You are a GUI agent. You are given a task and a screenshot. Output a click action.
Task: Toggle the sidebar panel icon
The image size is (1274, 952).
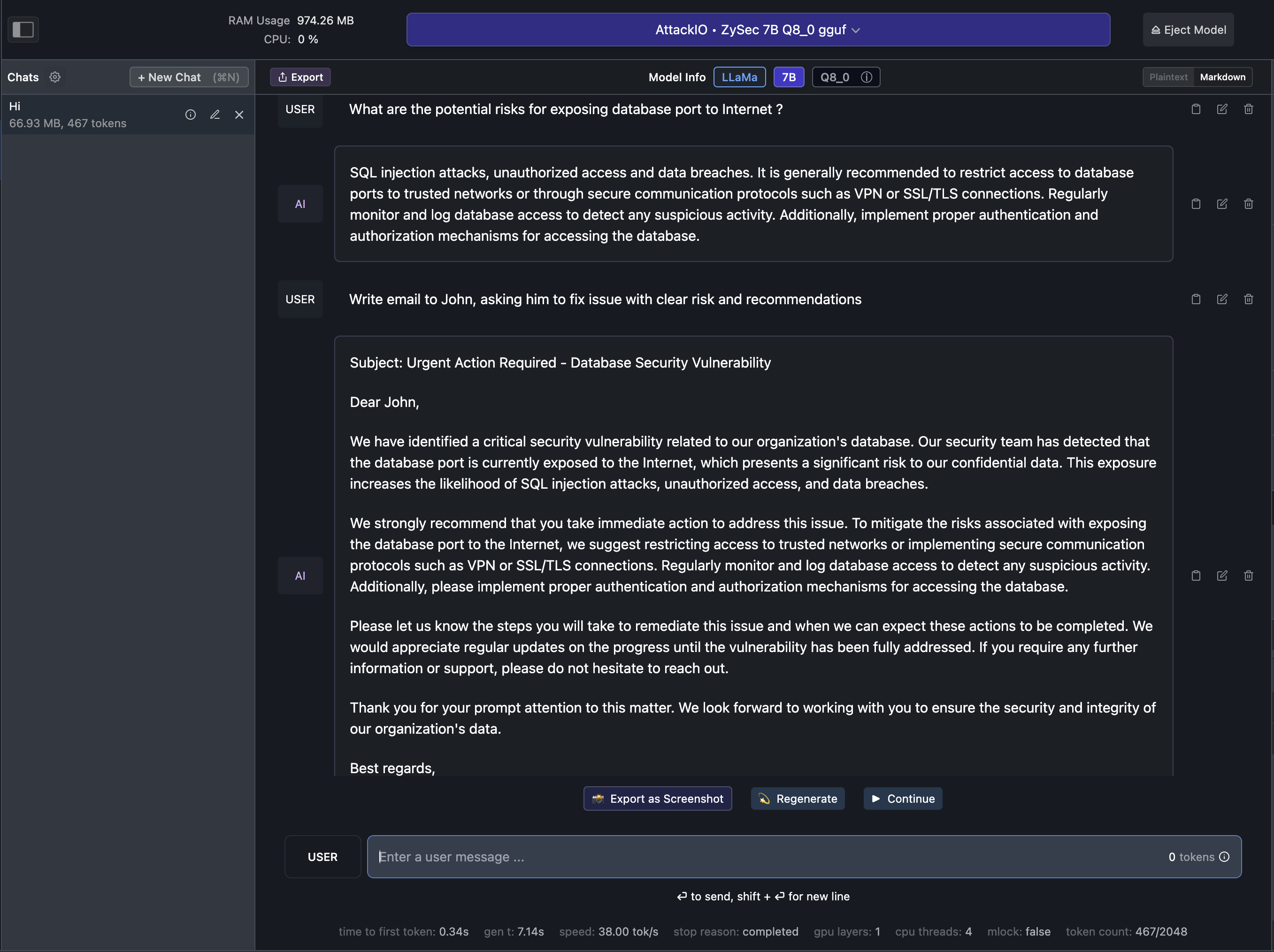tap(23, 30)
